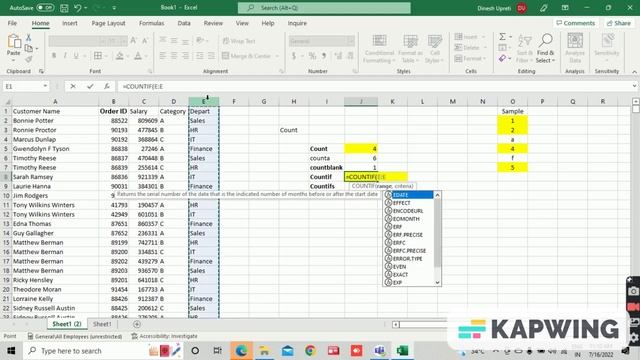This screenshot has width=640, height=360.
Task: Confirm the formula with the checkmark
Action: tap(90, 86)
